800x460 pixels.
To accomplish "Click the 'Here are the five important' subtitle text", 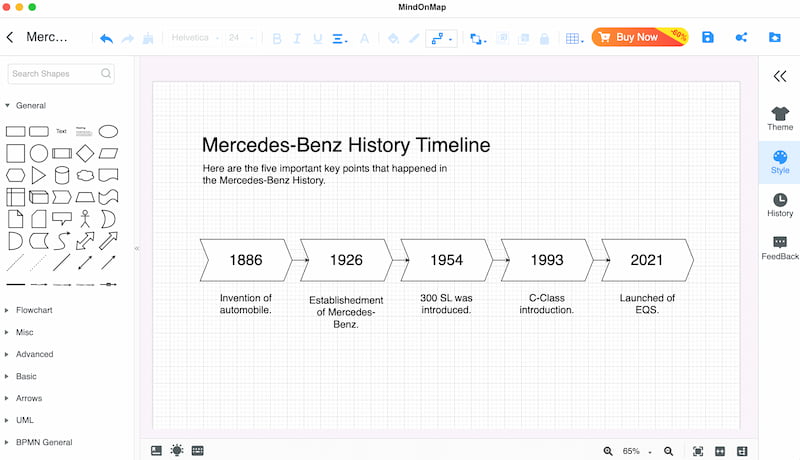I will 324,174.
